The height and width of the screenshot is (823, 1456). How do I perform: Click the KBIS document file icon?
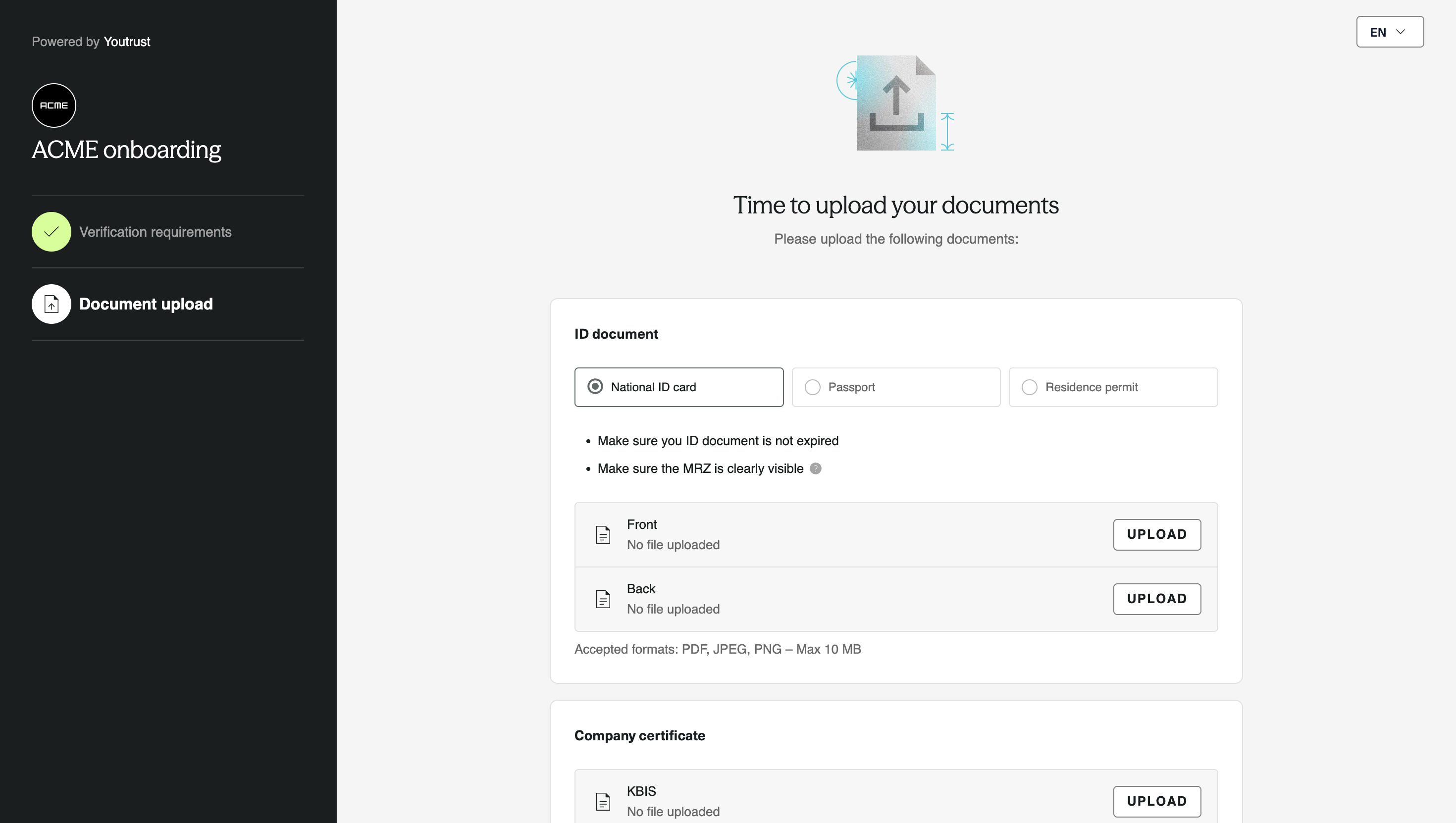pyautogui.click(x=603, y=801)
